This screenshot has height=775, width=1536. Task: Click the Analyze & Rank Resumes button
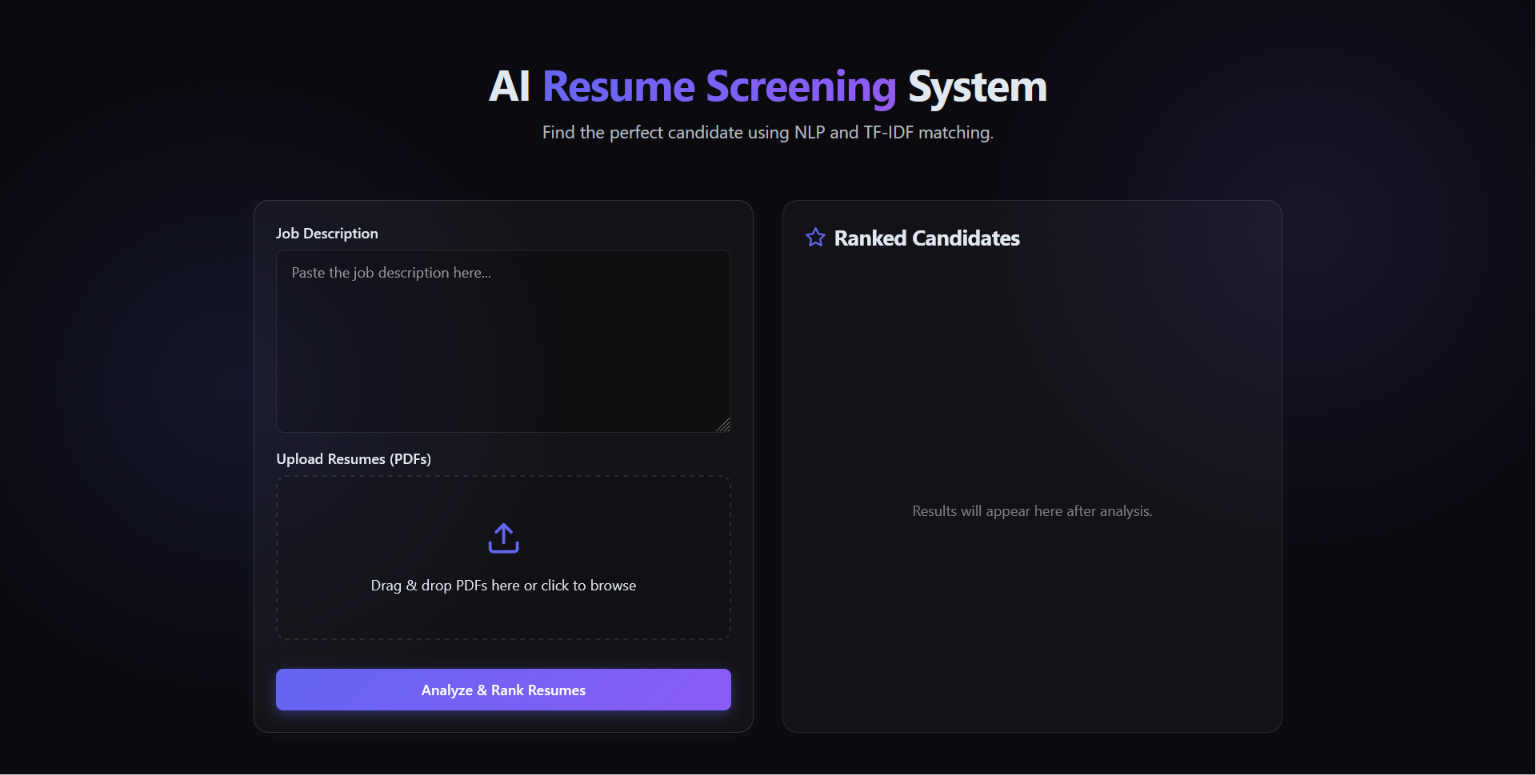coord(503,690)
